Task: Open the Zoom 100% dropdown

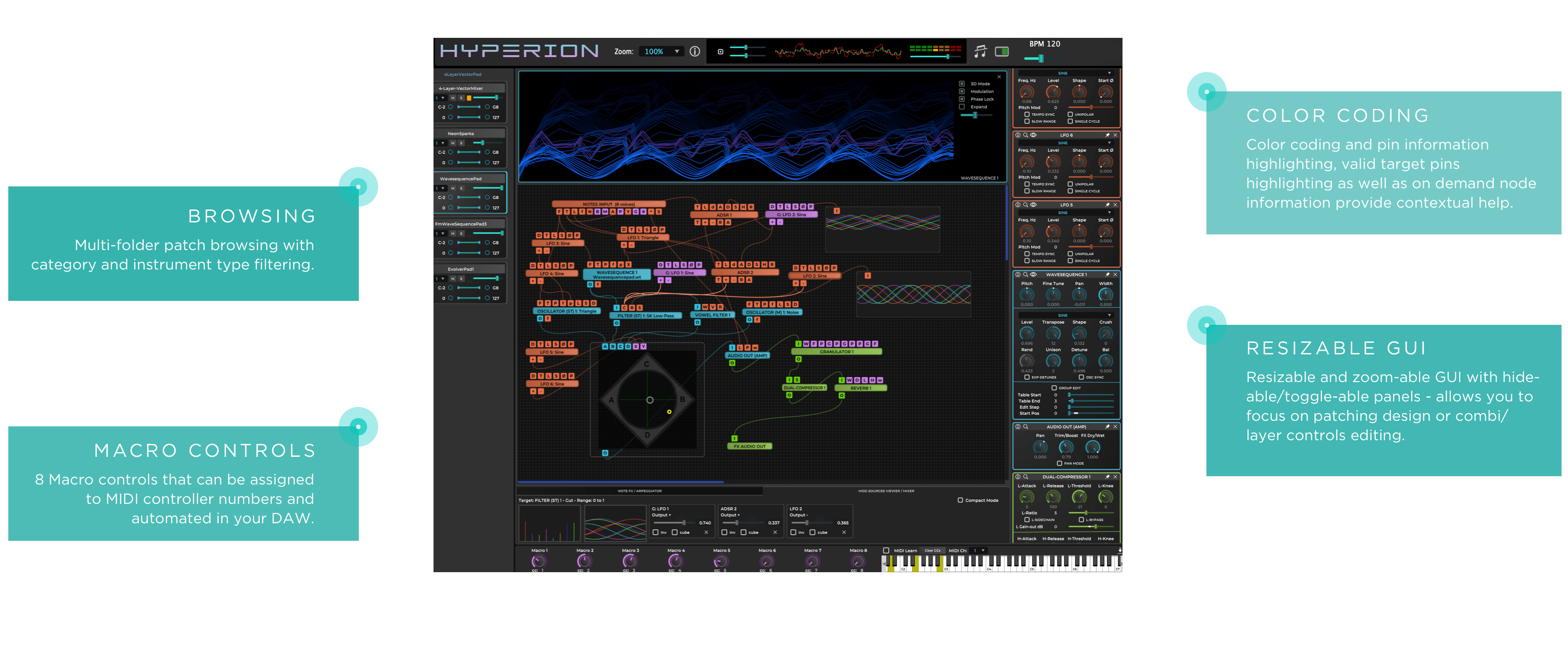Action: click(661, 52)
